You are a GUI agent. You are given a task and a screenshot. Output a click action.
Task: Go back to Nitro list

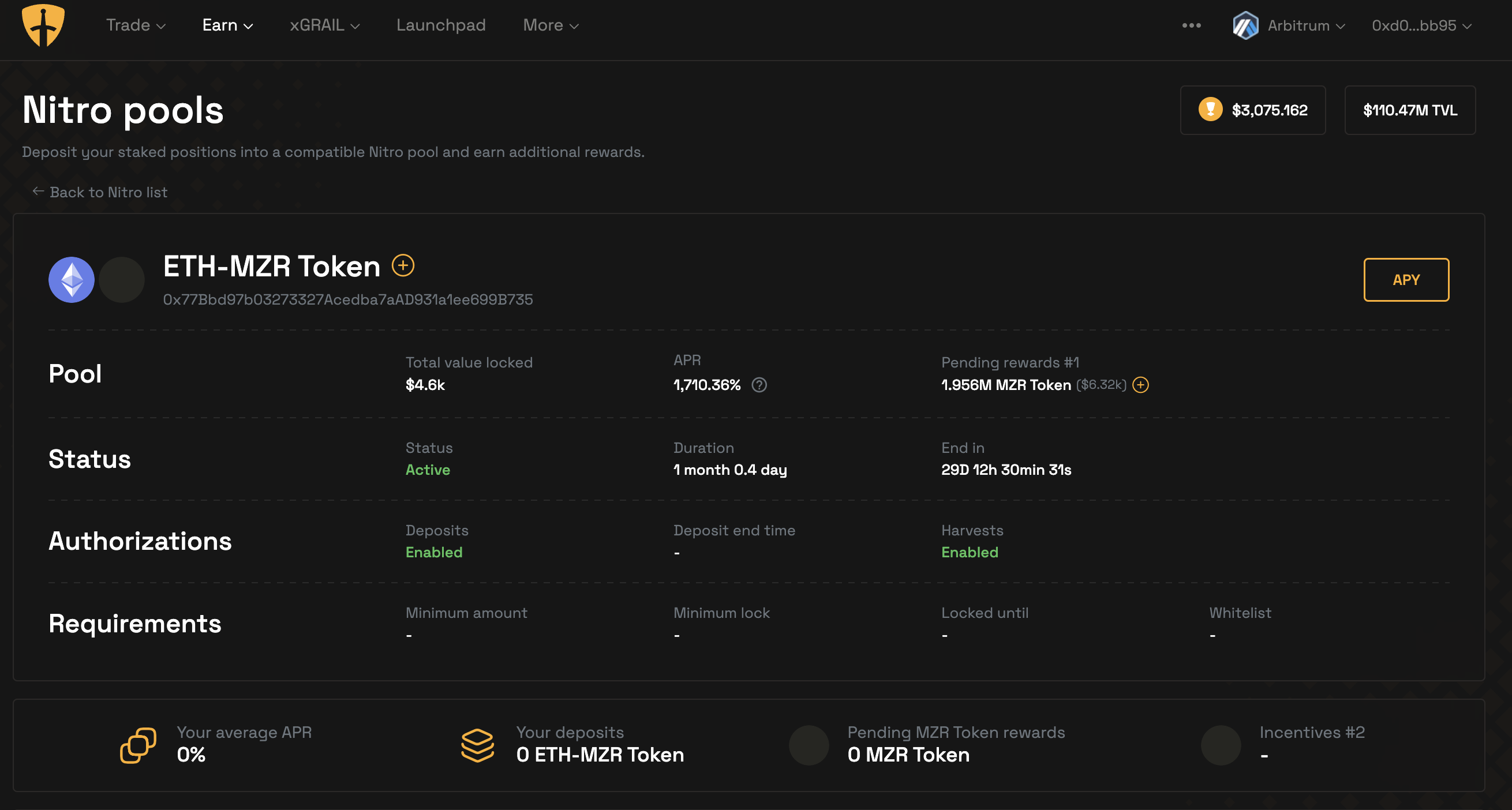(x=100, y=192)
